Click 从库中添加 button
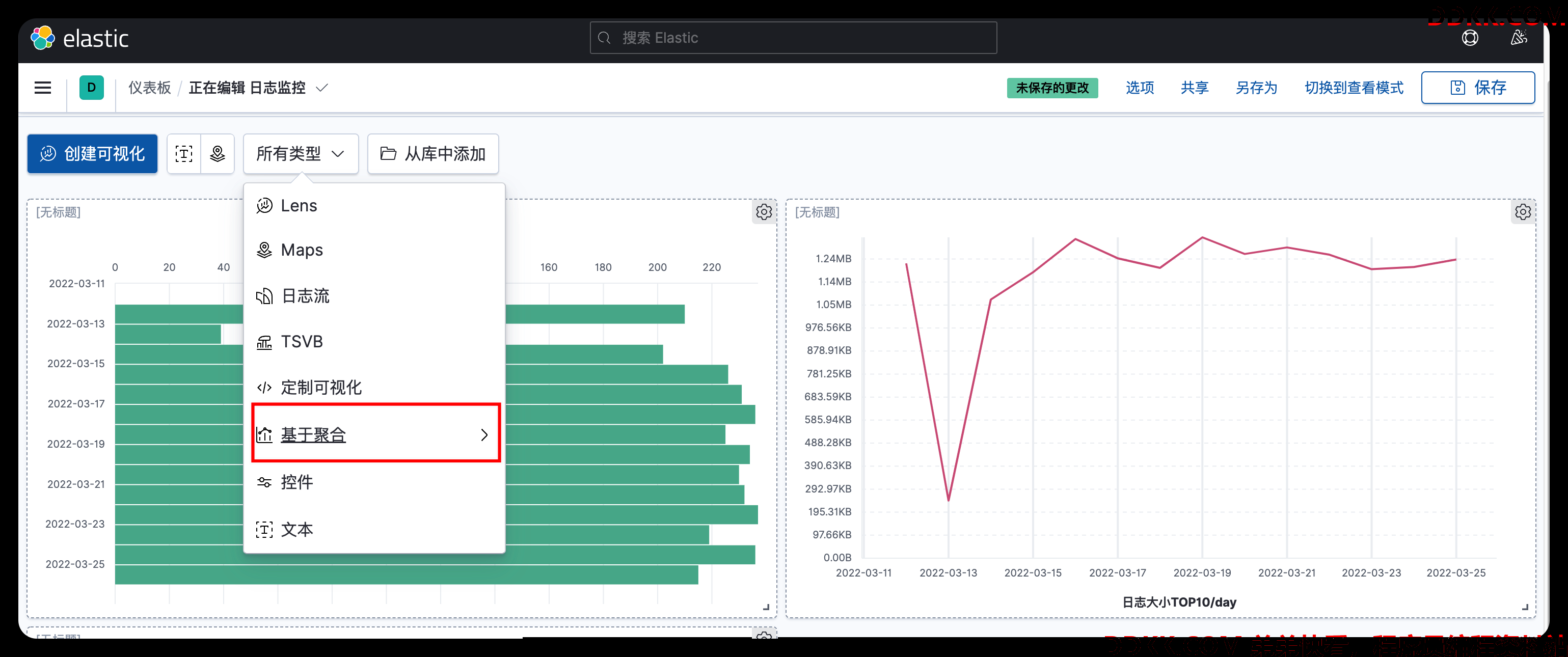Image resolution: width=1568 pixels, height=657 pixels. pos(433,154)
